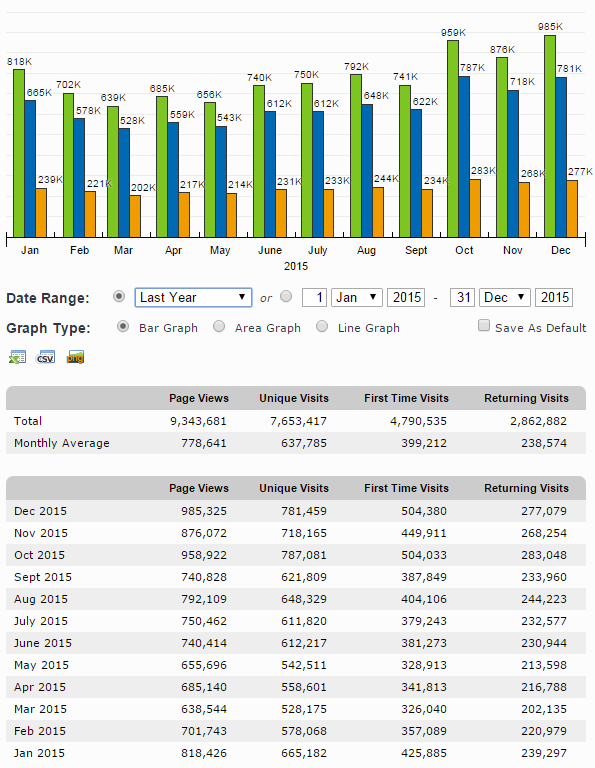Switch the graph to Area Graph

219,326
